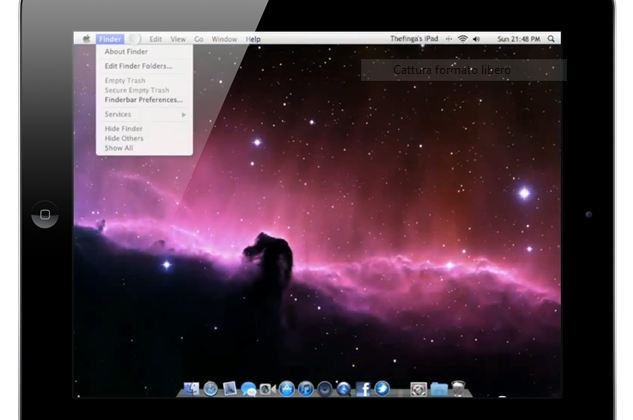Open the Apple menu icon
Screen dimensions: 633x420
click(x=87, y=39)
